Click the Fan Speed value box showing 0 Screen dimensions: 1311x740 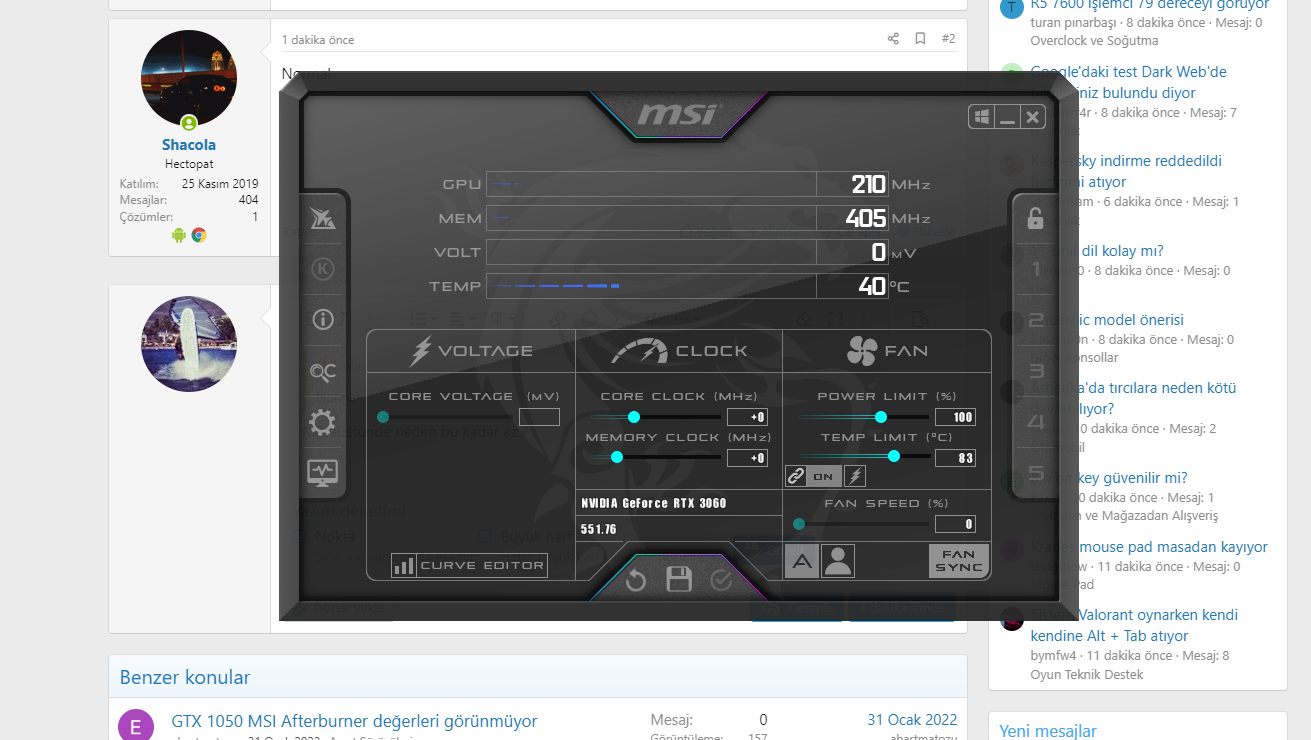(955, 524)
